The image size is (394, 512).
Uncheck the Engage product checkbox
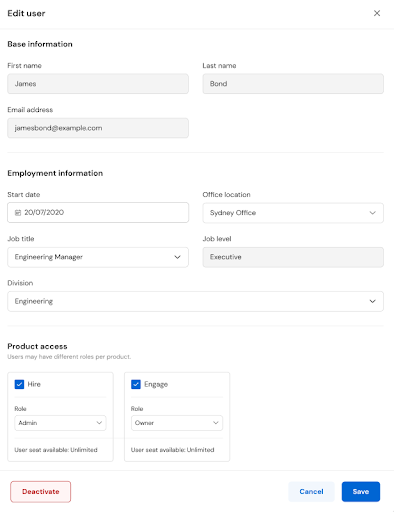pyautogui.click(x=136, y=384)
